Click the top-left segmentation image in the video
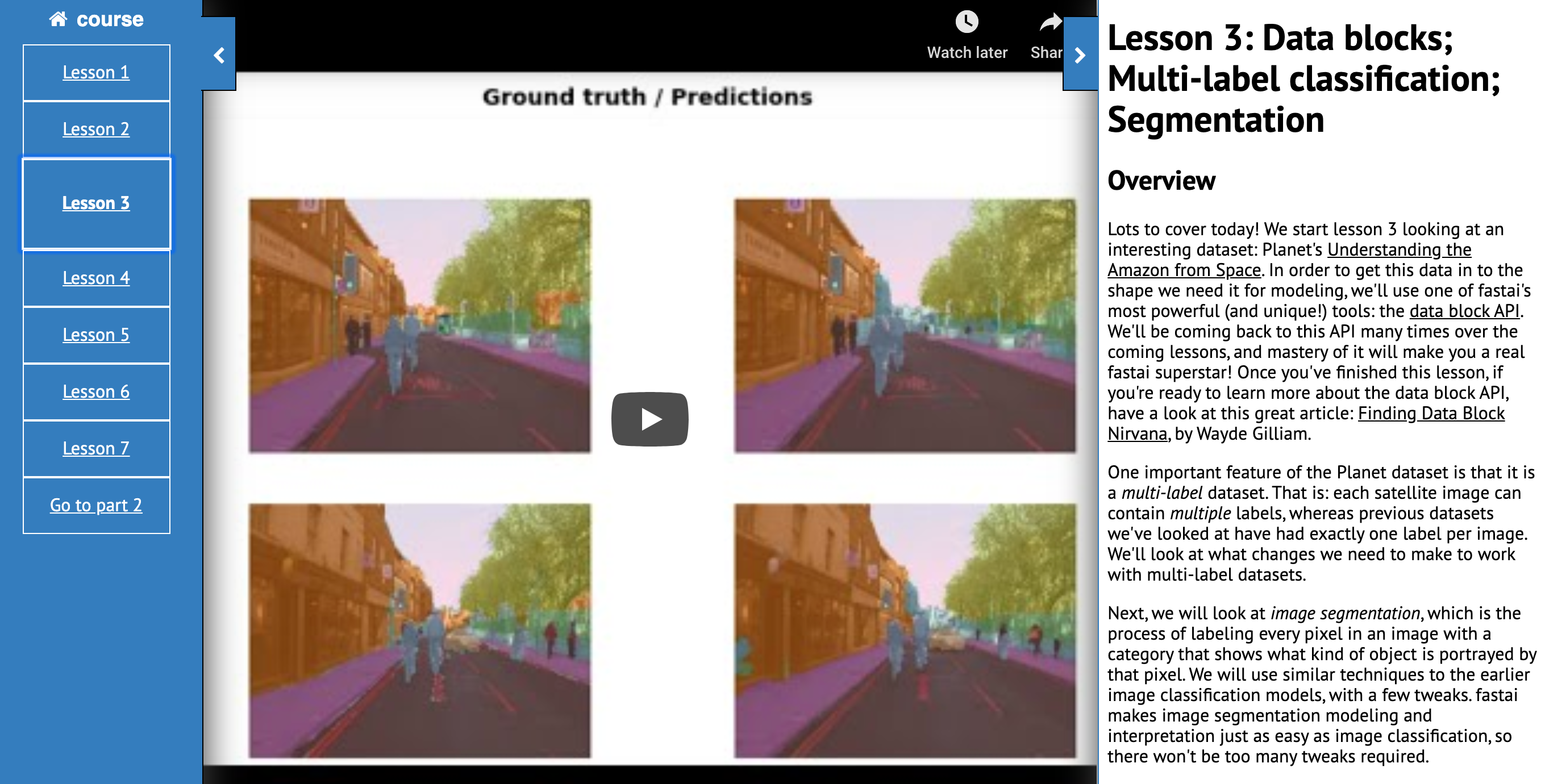This screenshot has width=1541, height=784. point(419,326)
